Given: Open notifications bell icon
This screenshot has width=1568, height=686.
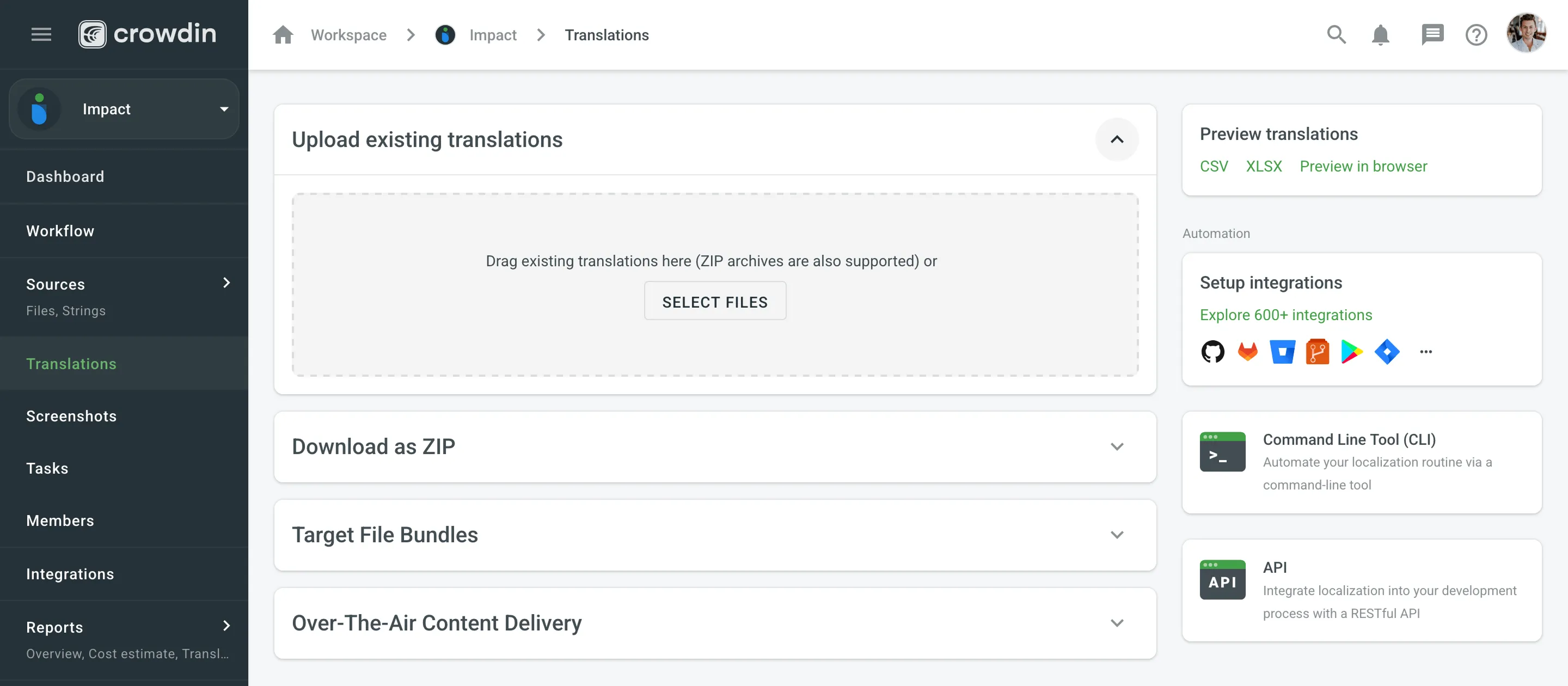Looking at the screenshot, I should pyautogui.click(x=1381, y=35).
